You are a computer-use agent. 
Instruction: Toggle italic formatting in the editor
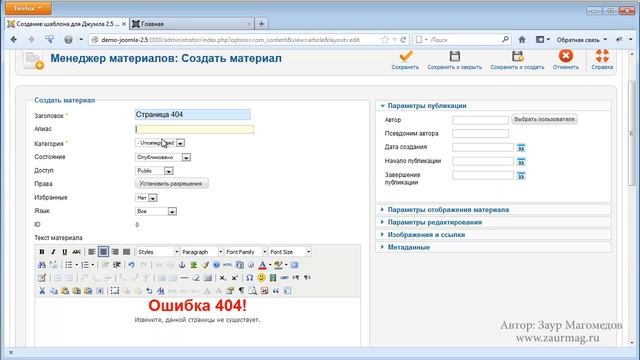click(x=53, y=252)
